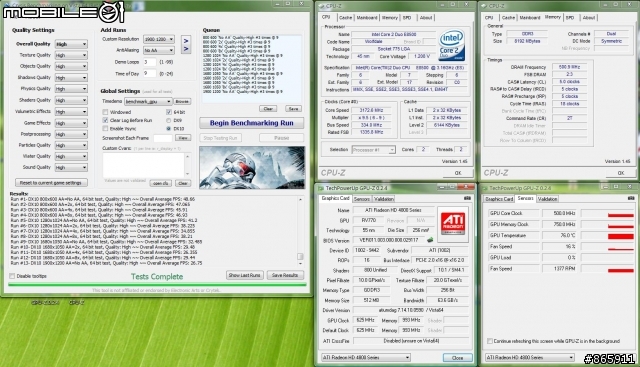This screenshot has height=367, width=640.
Task: Open the Timedemo benchmark_gpu dropdown
Action: tap(148, 101)
